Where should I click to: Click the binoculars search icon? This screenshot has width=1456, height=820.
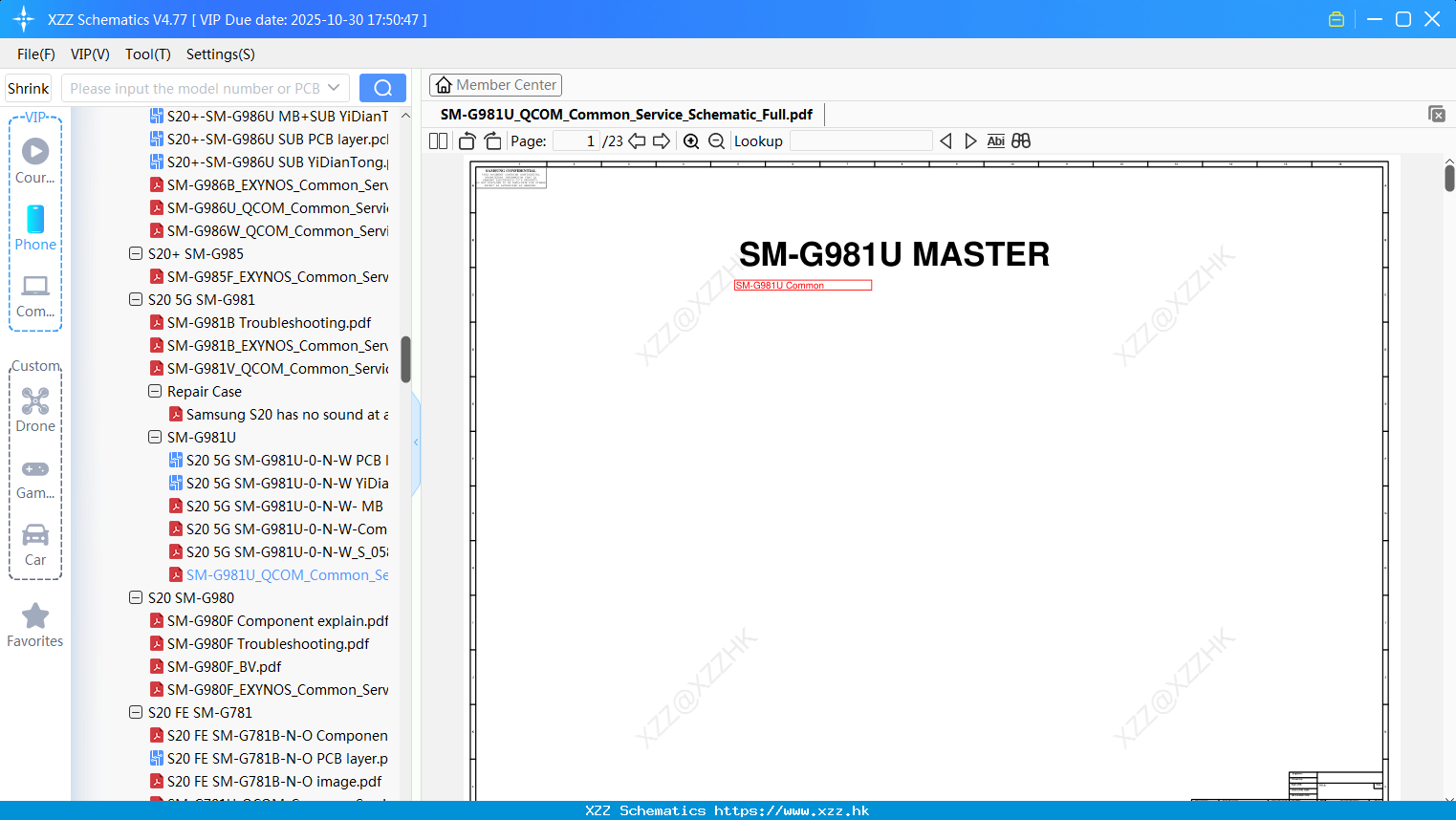coord(1020,140)
